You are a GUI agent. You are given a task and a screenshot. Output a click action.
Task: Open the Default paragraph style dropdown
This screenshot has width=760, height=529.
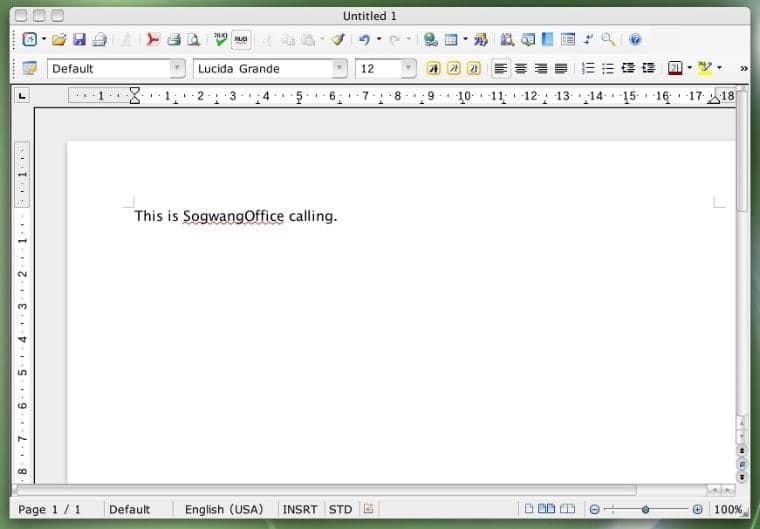tap(178, 68)
